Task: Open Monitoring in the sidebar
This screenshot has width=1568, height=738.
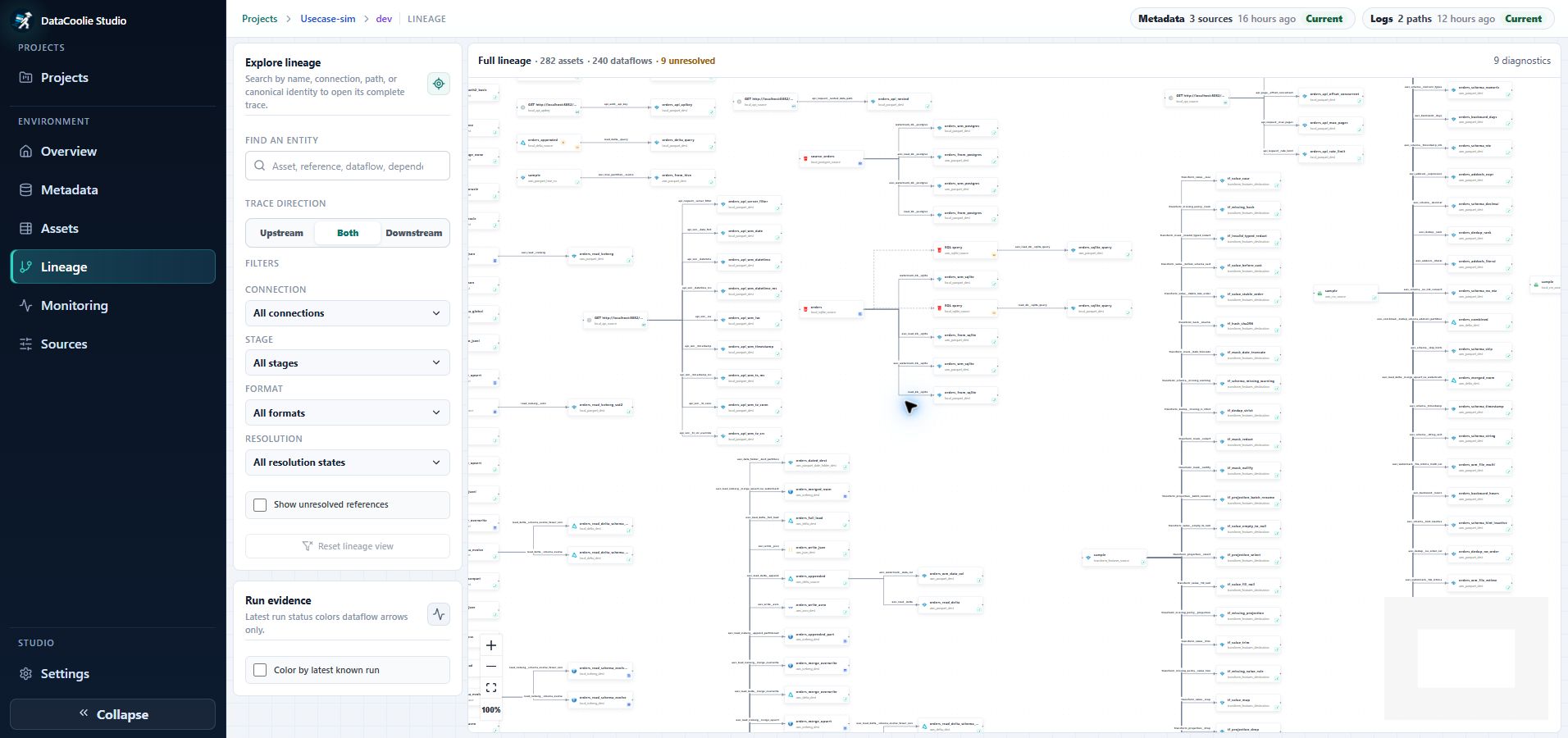Action: (x=113, y=305)
